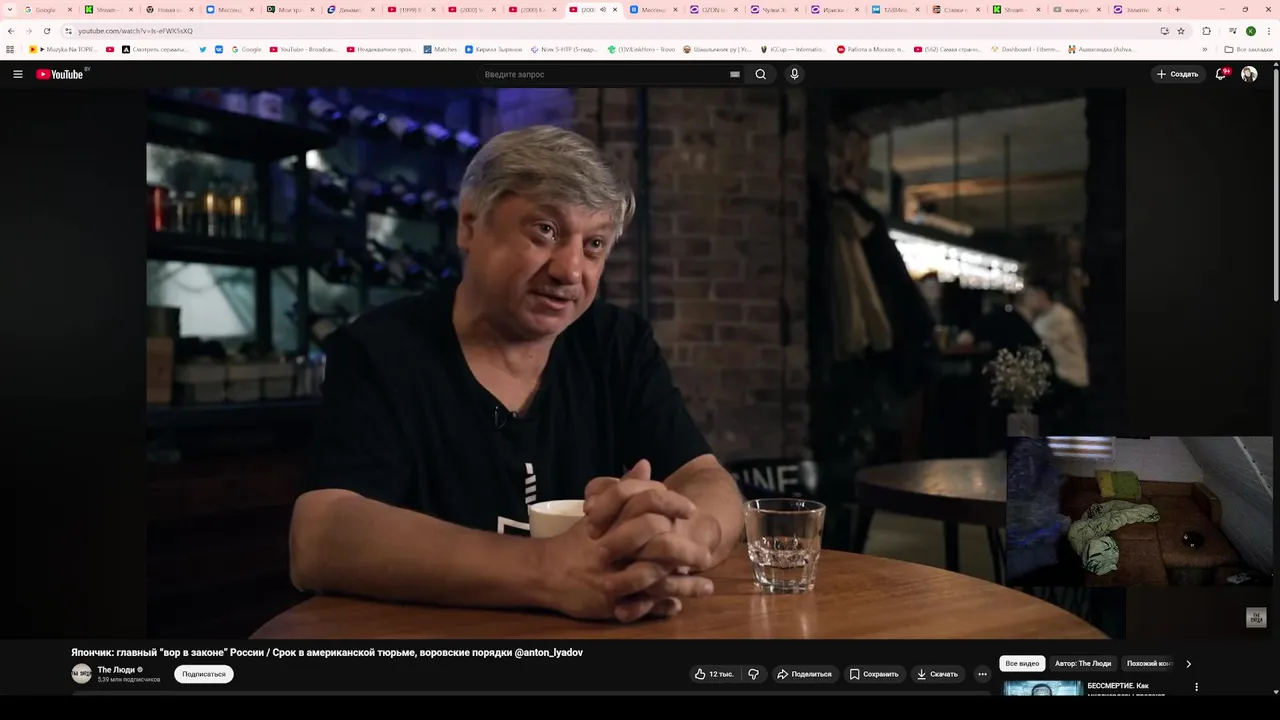Click the Скачать download button
The width and height of the screenshot is (1280, 720).
click(938, 674)
